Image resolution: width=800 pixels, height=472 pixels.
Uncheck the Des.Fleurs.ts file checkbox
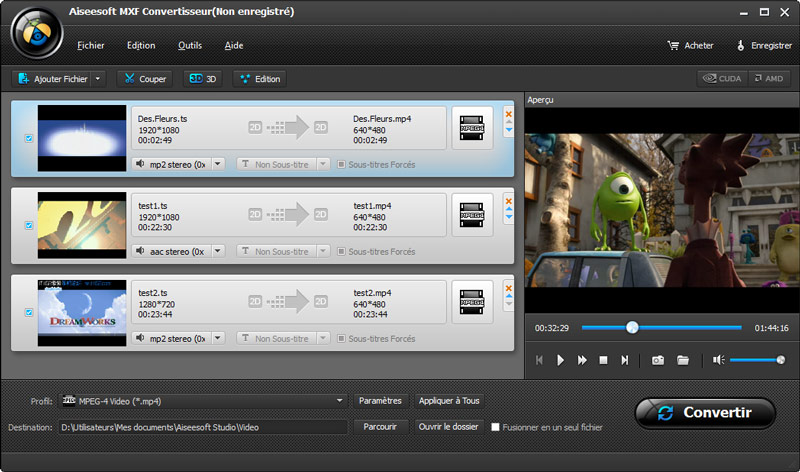pyautogui.click(x=29, y=138)
